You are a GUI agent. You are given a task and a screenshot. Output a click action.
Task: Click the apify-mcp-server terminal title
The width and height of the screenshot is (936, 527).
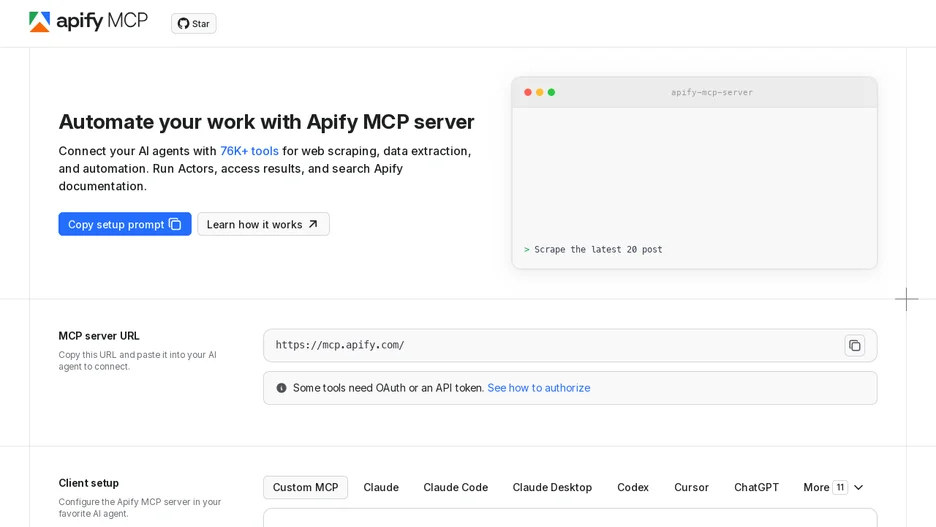click(712, 93)
